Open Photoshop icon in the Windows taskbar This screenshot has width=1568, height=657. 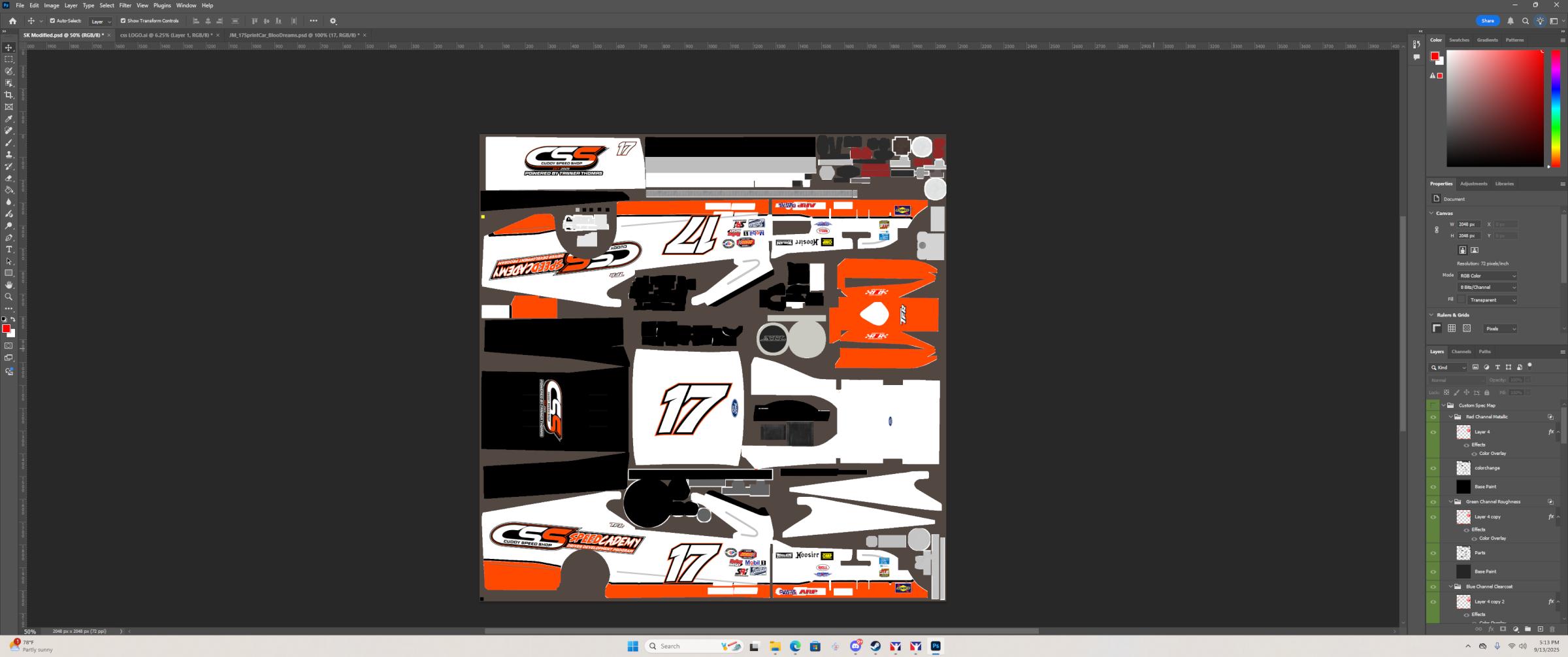pos(936,646)
